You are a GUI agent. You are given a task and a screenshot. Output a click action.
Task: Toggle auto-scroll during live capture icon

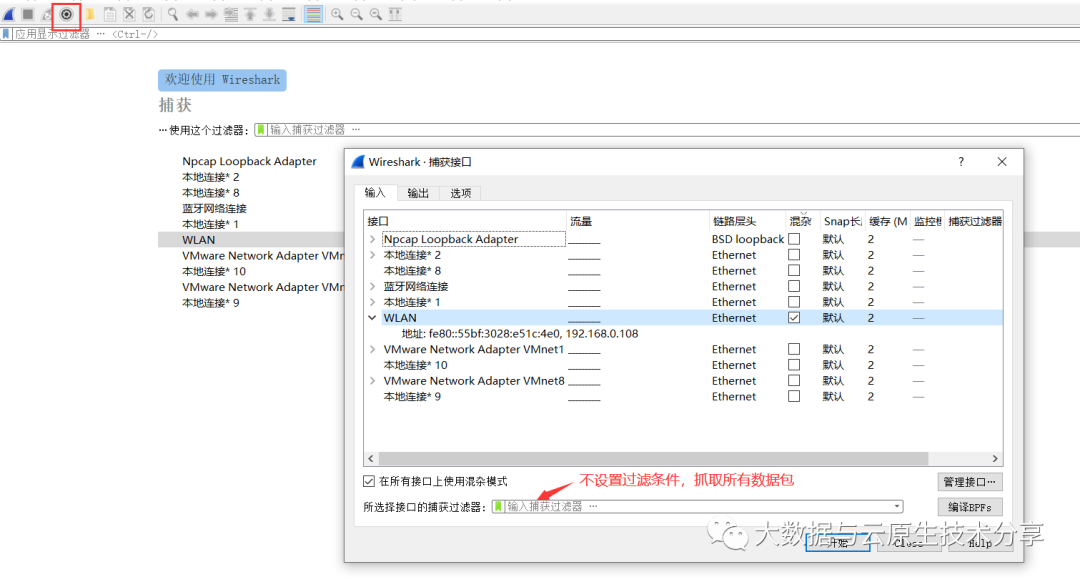tap(289, 14)
